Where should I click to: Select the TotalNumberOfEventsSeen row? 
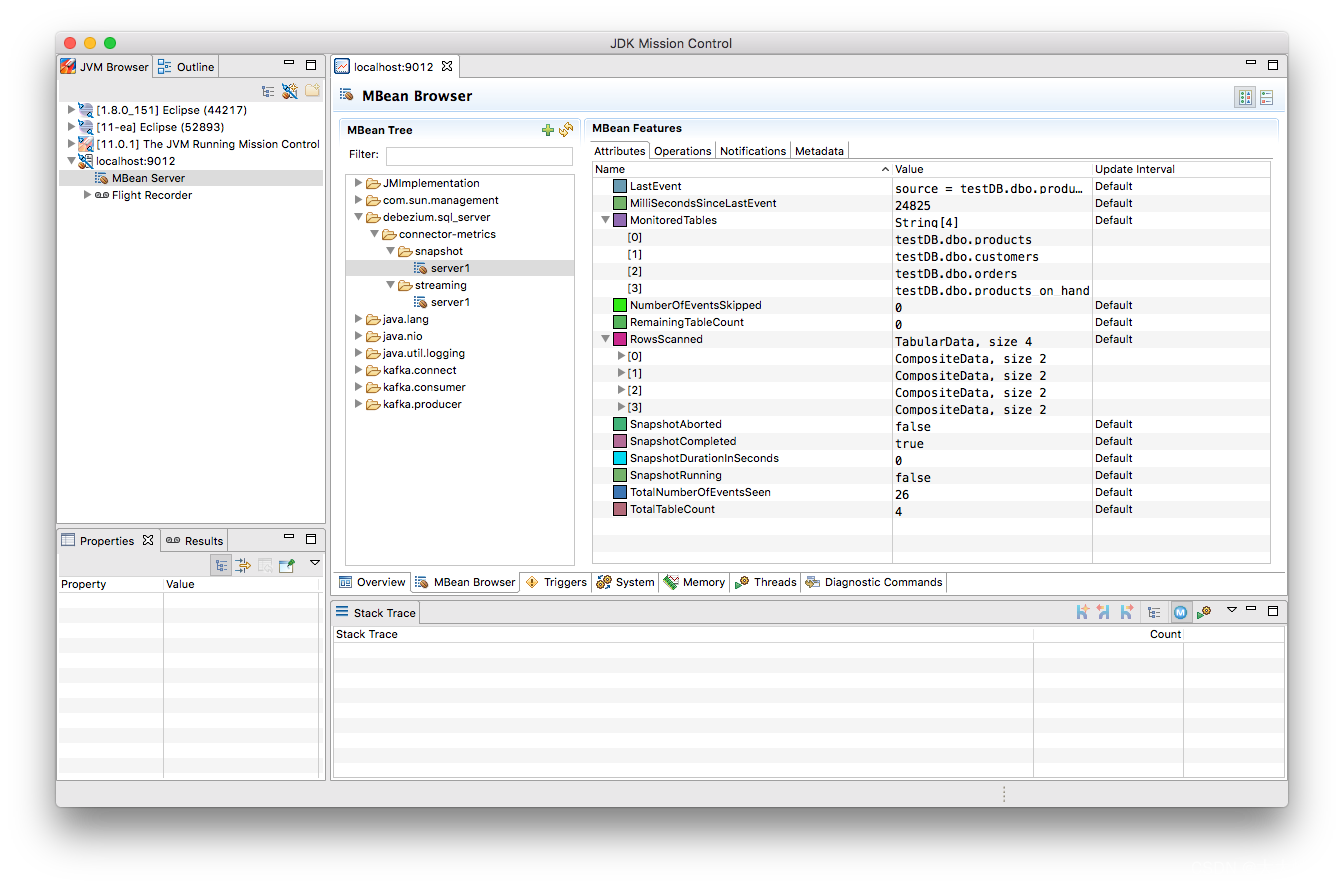(931, 492)
